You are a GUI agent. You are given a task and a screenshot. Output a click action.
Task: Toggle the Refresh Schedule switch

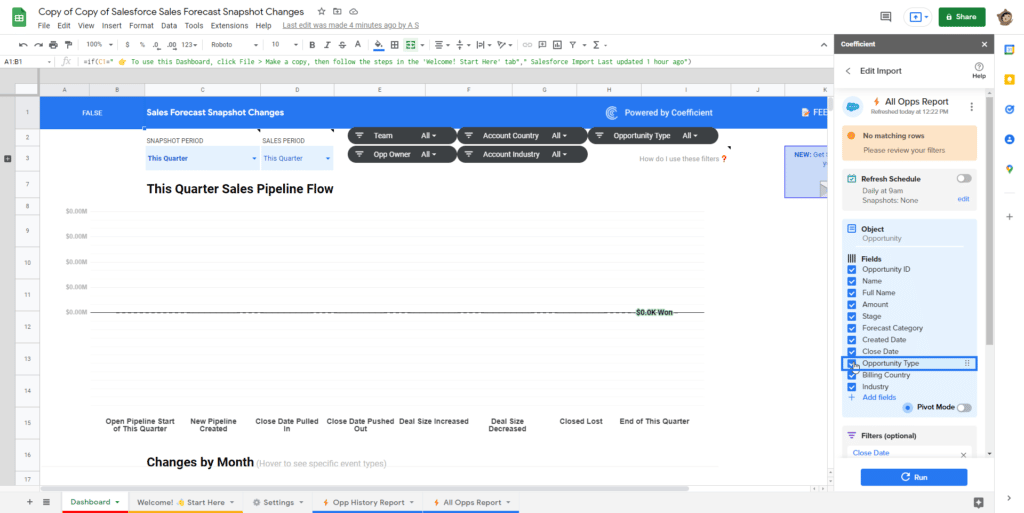(964, 178)
